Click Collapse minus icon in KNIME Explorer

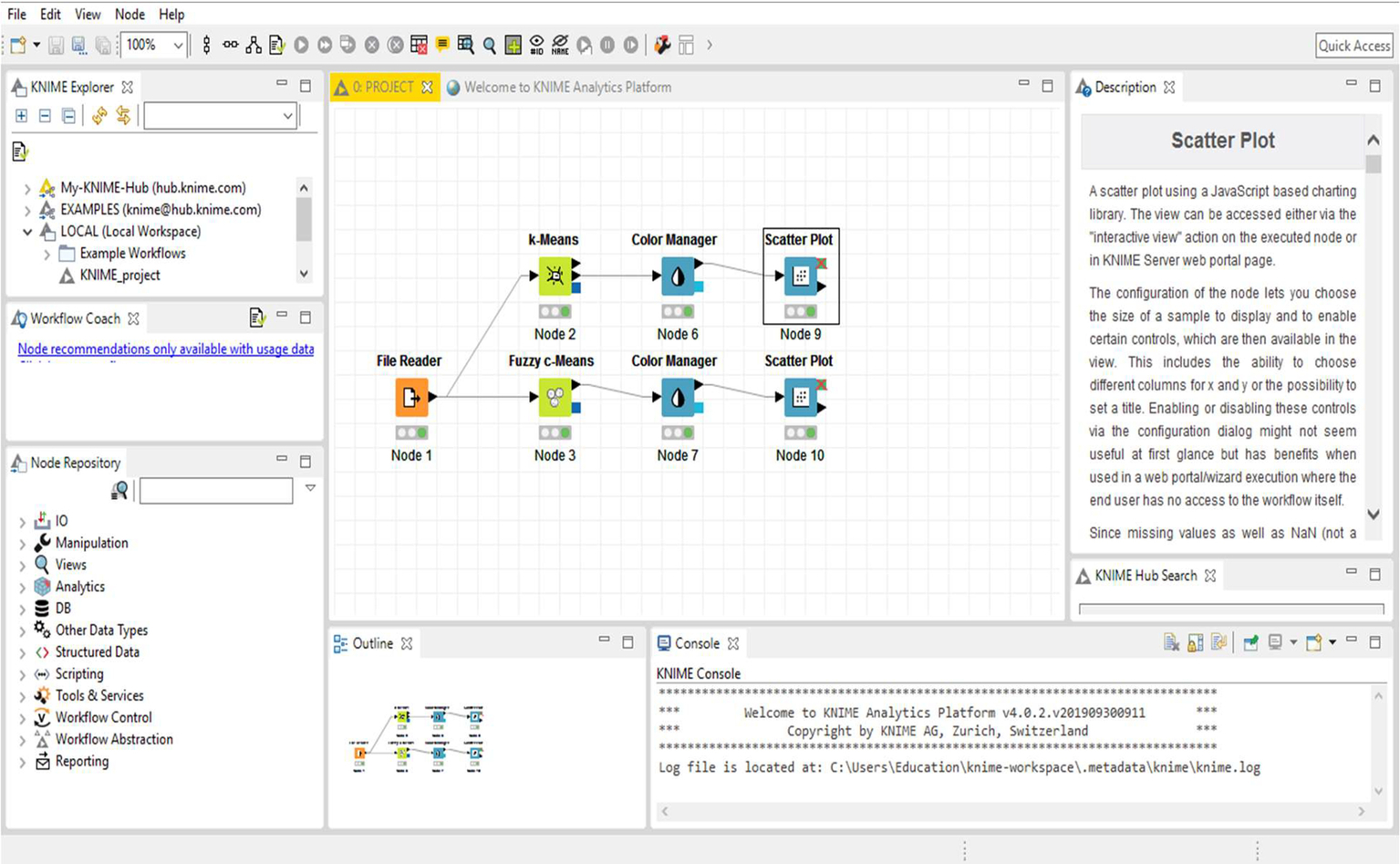45,116
